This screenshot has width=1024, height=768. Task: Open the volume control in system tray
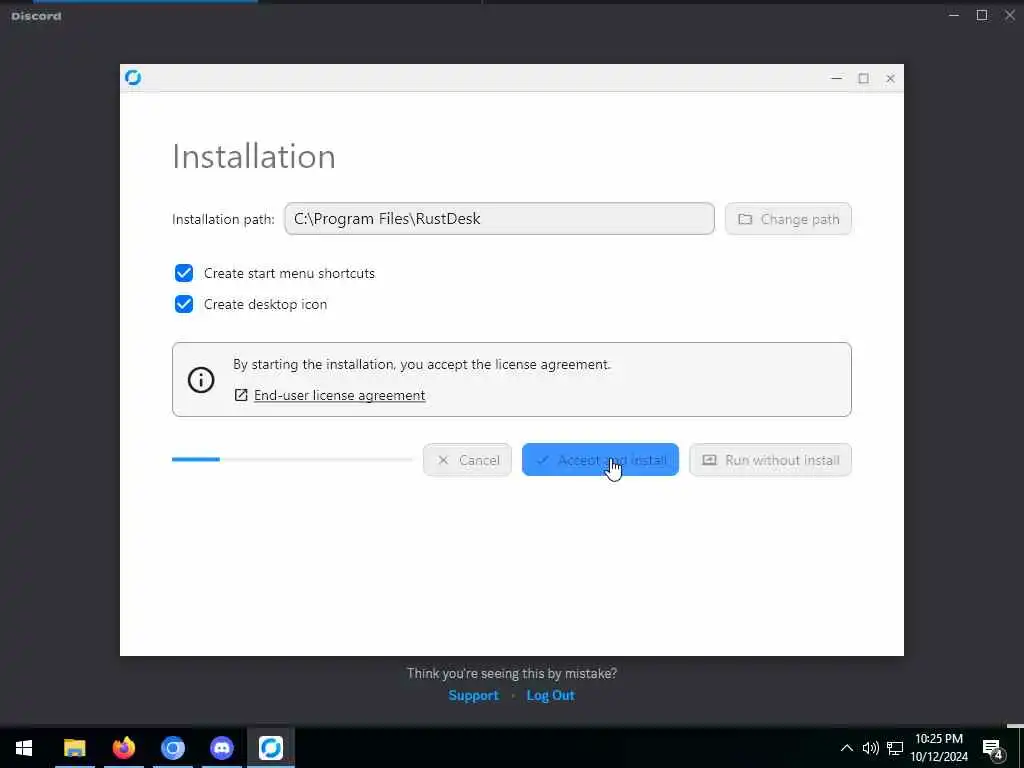tap(870, 748)
